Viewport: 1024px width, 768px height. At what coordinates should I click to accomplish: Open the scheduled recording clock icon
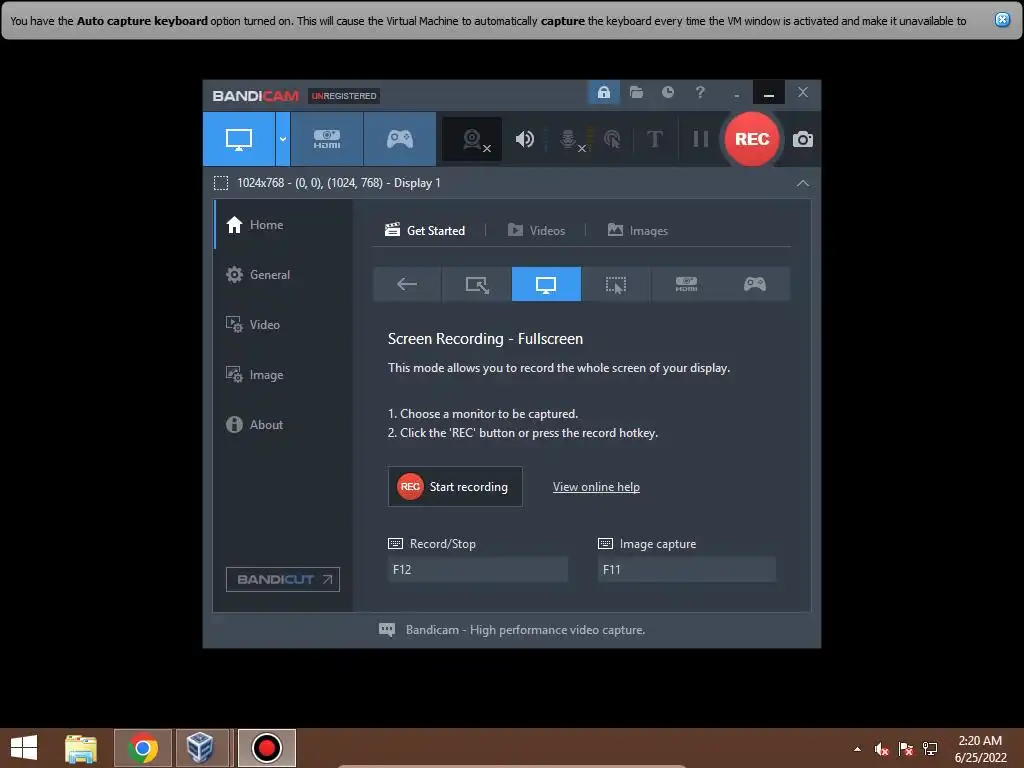click(x=667, y=92)
